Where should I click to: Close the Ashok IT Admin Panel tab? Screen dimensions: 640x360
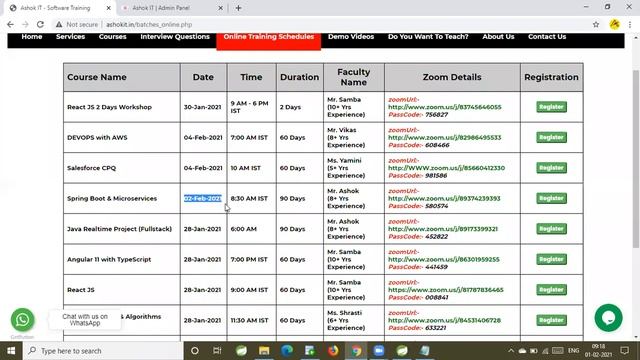tap(220, 8)
